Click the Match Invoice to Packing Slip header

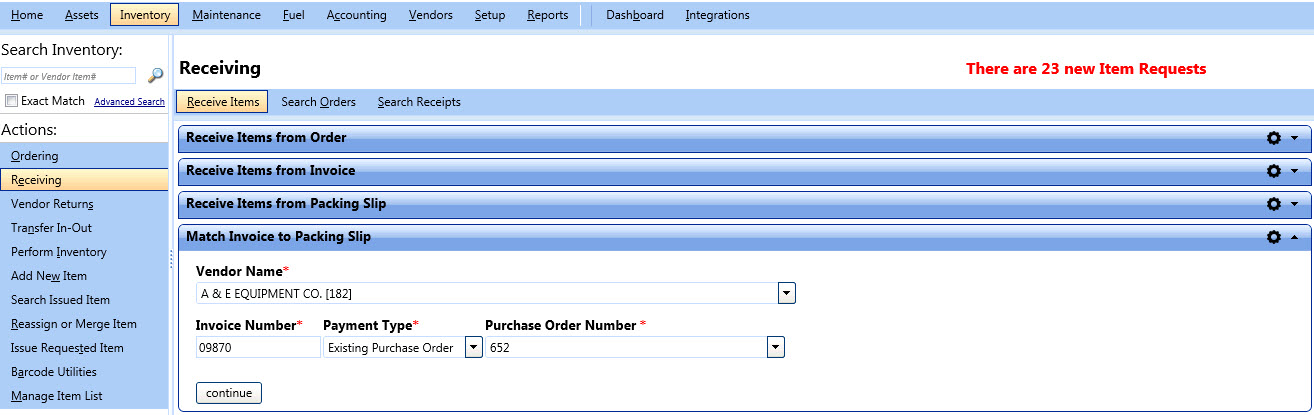[744, 237]
